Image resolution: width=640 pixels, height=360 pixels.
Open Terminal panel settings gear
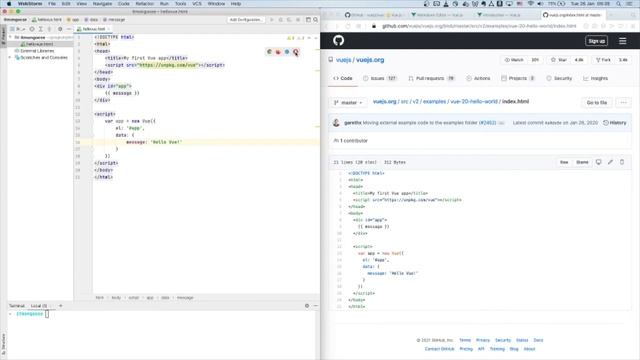tap(307, 306)
